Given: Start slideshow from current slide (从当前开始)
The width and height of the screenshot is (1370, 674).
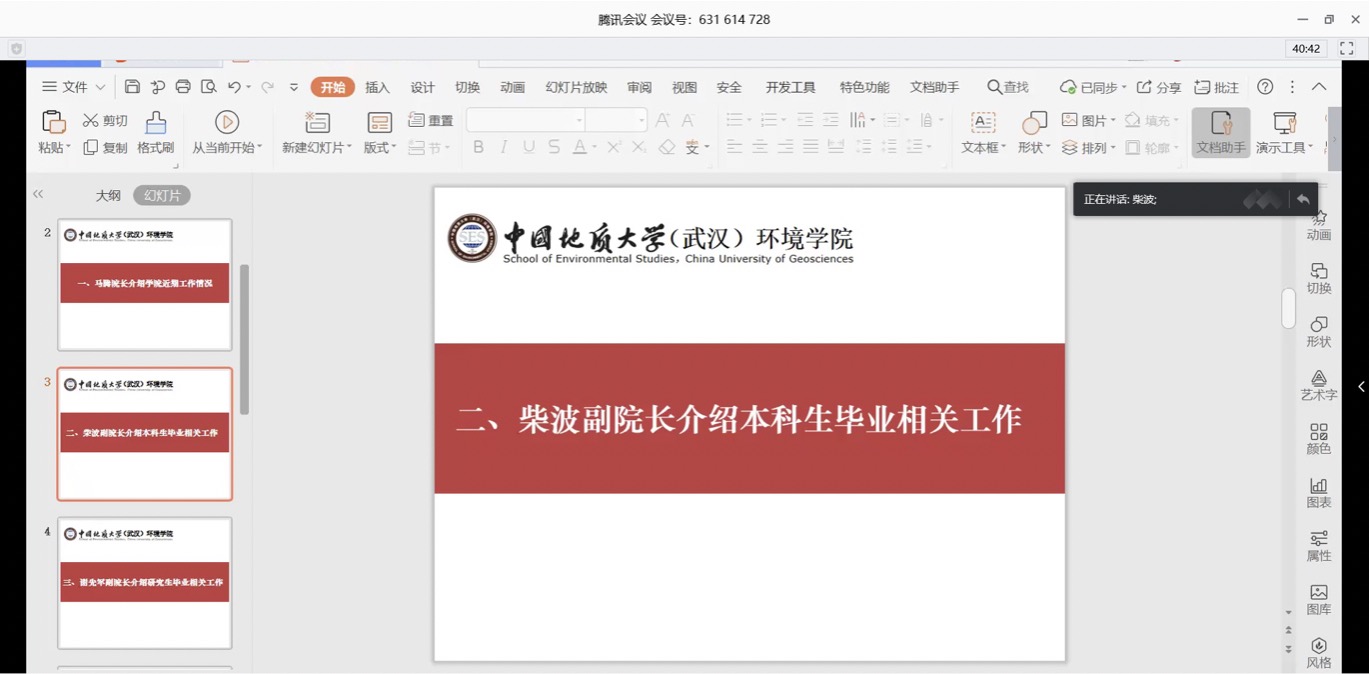Looking at the screenshot, I should 227,132.
